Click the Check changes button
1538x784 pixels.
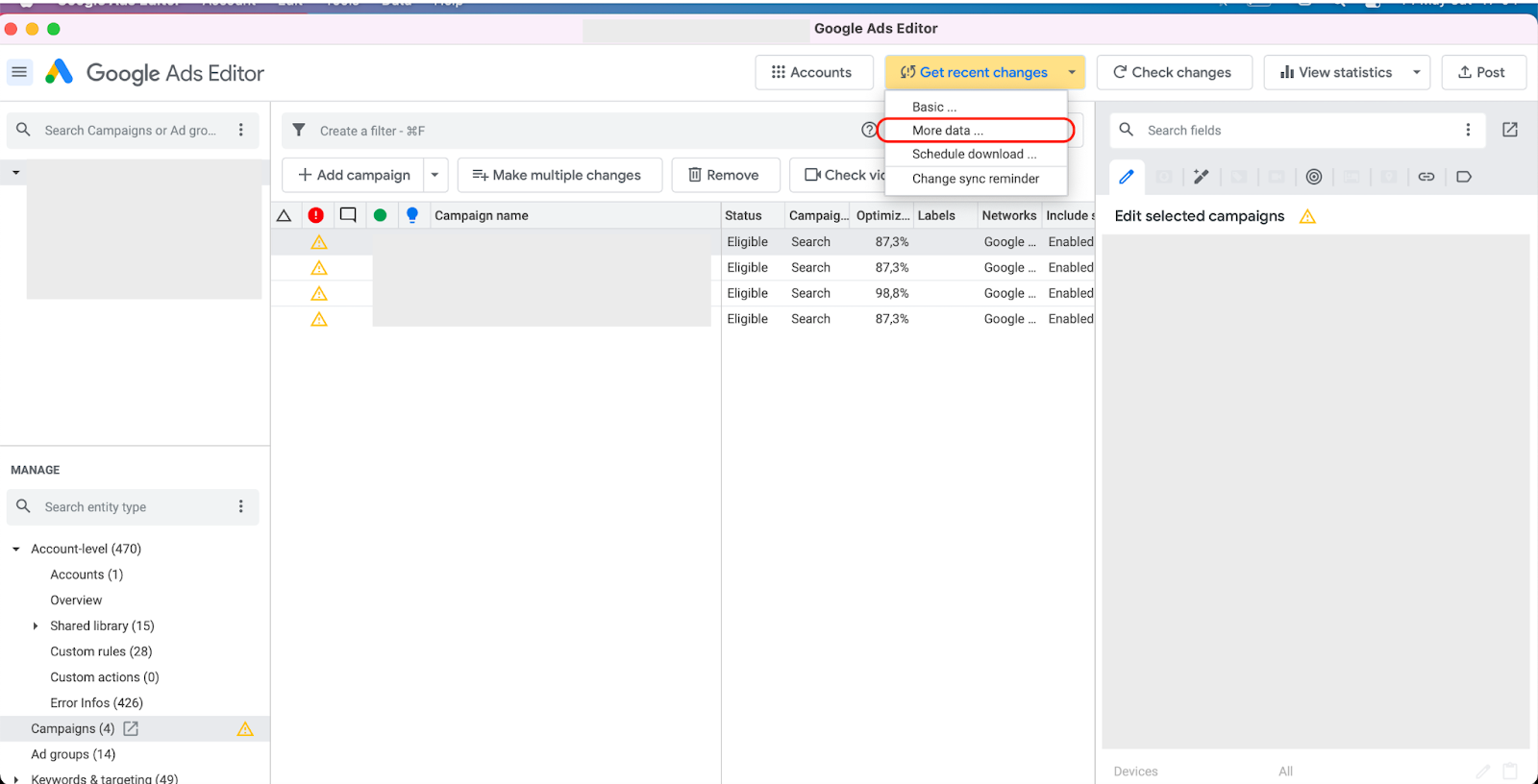point(1174,72)
